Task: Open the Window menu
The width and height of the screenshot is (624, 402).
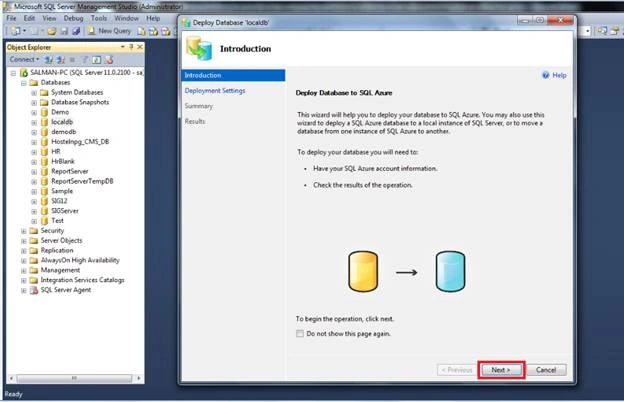Action: pos(126,18)
